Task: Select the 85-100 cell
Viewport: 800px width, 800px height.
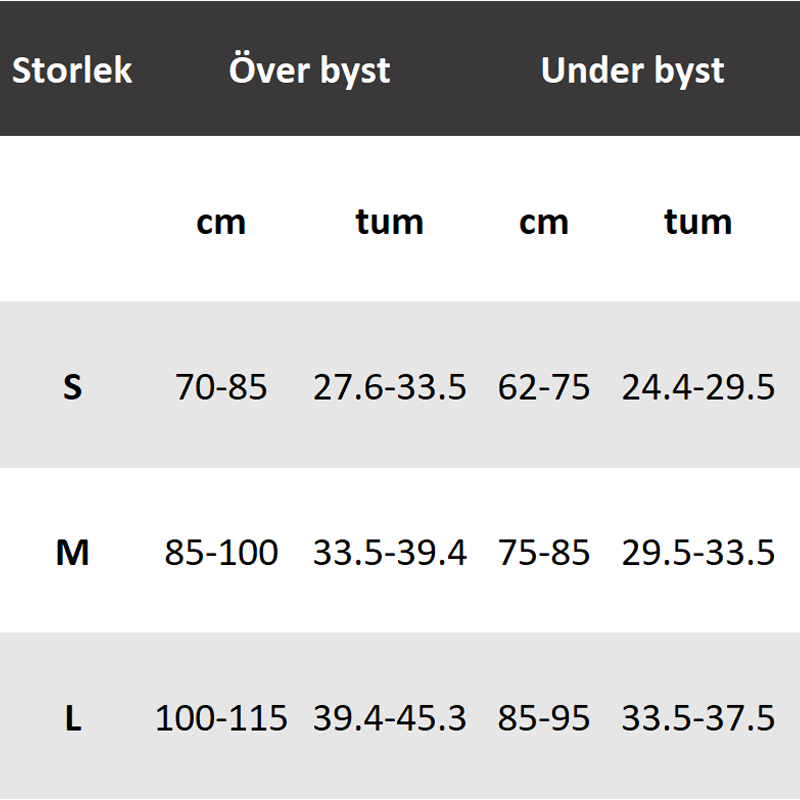Action: tap(221, 552)
